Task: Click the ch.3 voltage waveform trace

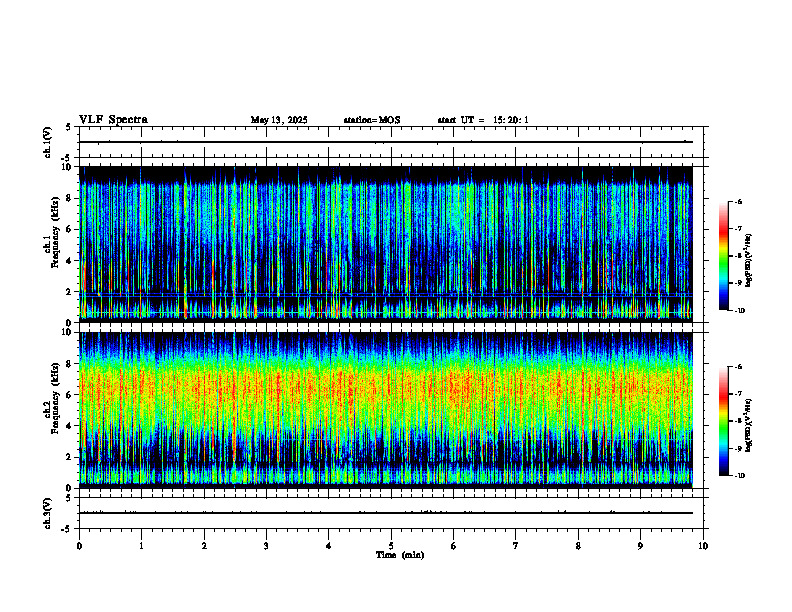Action: pos(386,513)
